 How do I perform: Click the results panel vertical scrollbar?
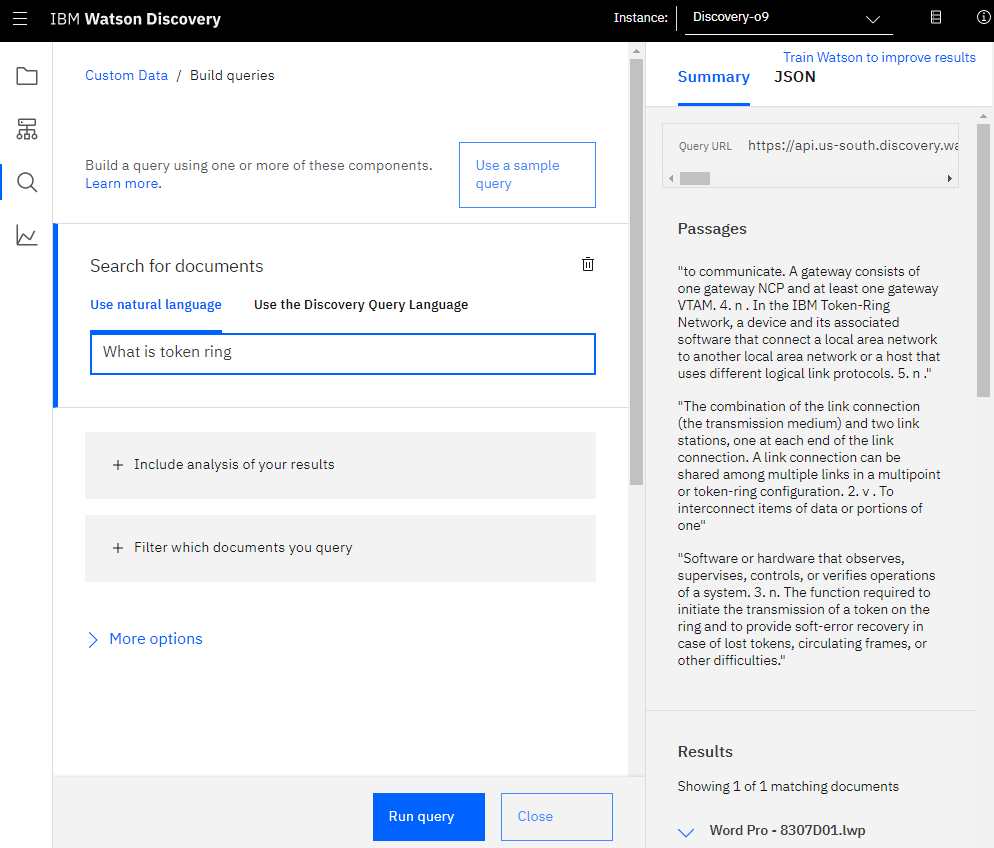coord(983,260)
